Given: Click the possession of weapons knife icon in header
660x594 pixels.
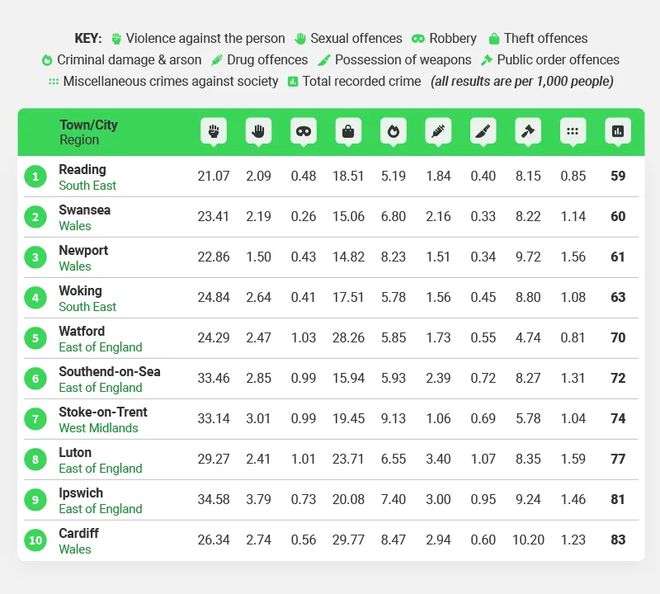Looking at the screenshot, I should (x=483, y=131).
